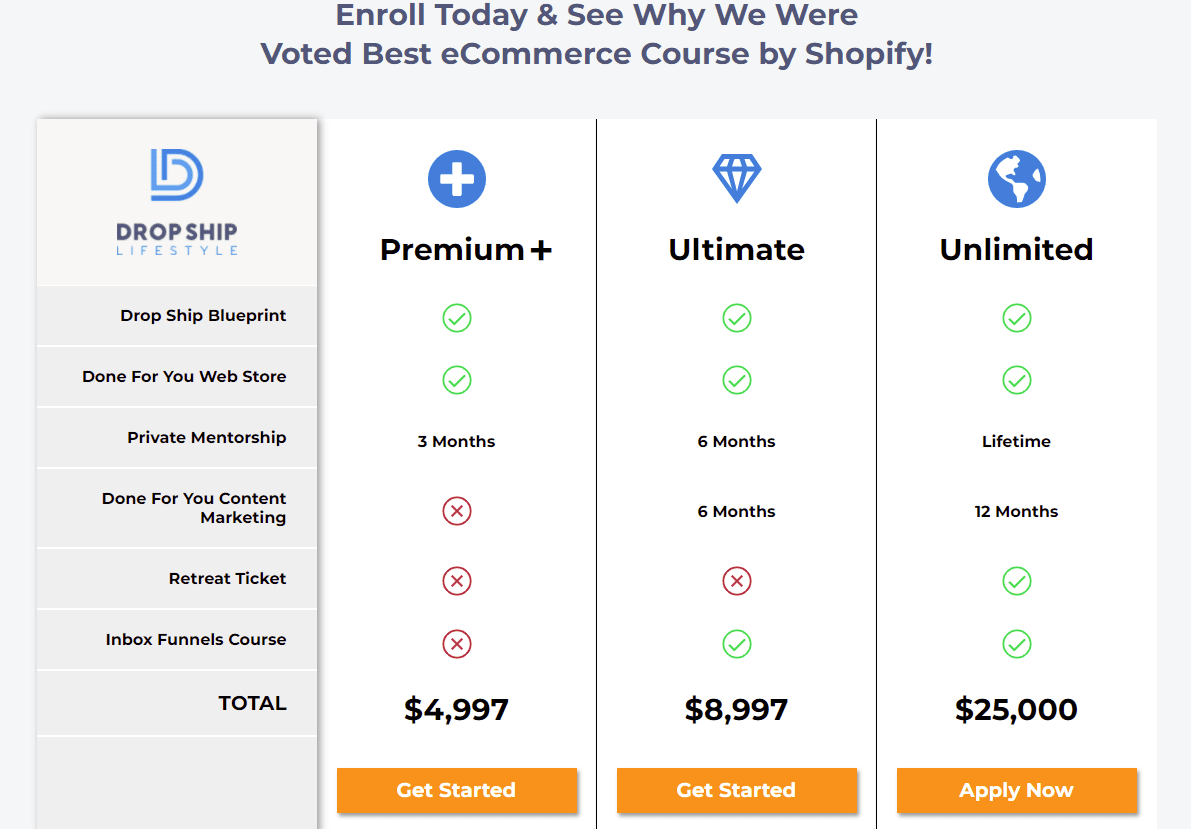Click the Apply Now button
Screen dimensions: 1191x829
click(1016, 790)
